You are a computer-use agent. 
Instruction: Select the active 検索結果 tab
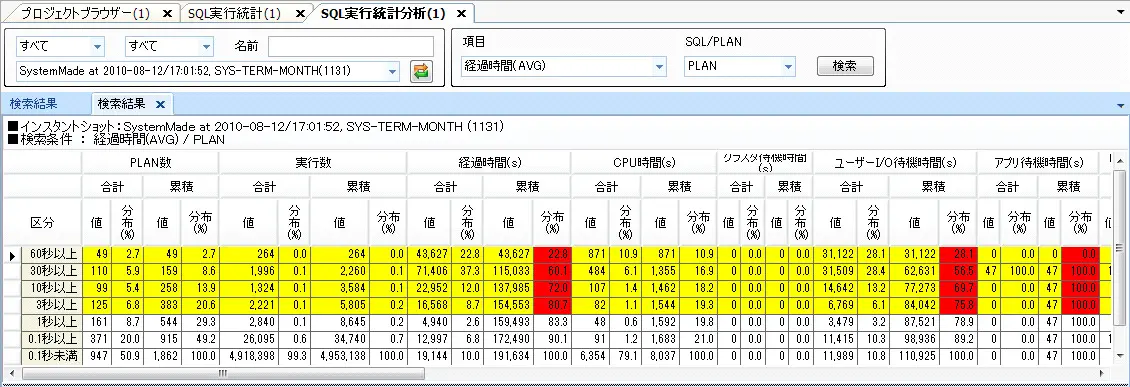121,104
